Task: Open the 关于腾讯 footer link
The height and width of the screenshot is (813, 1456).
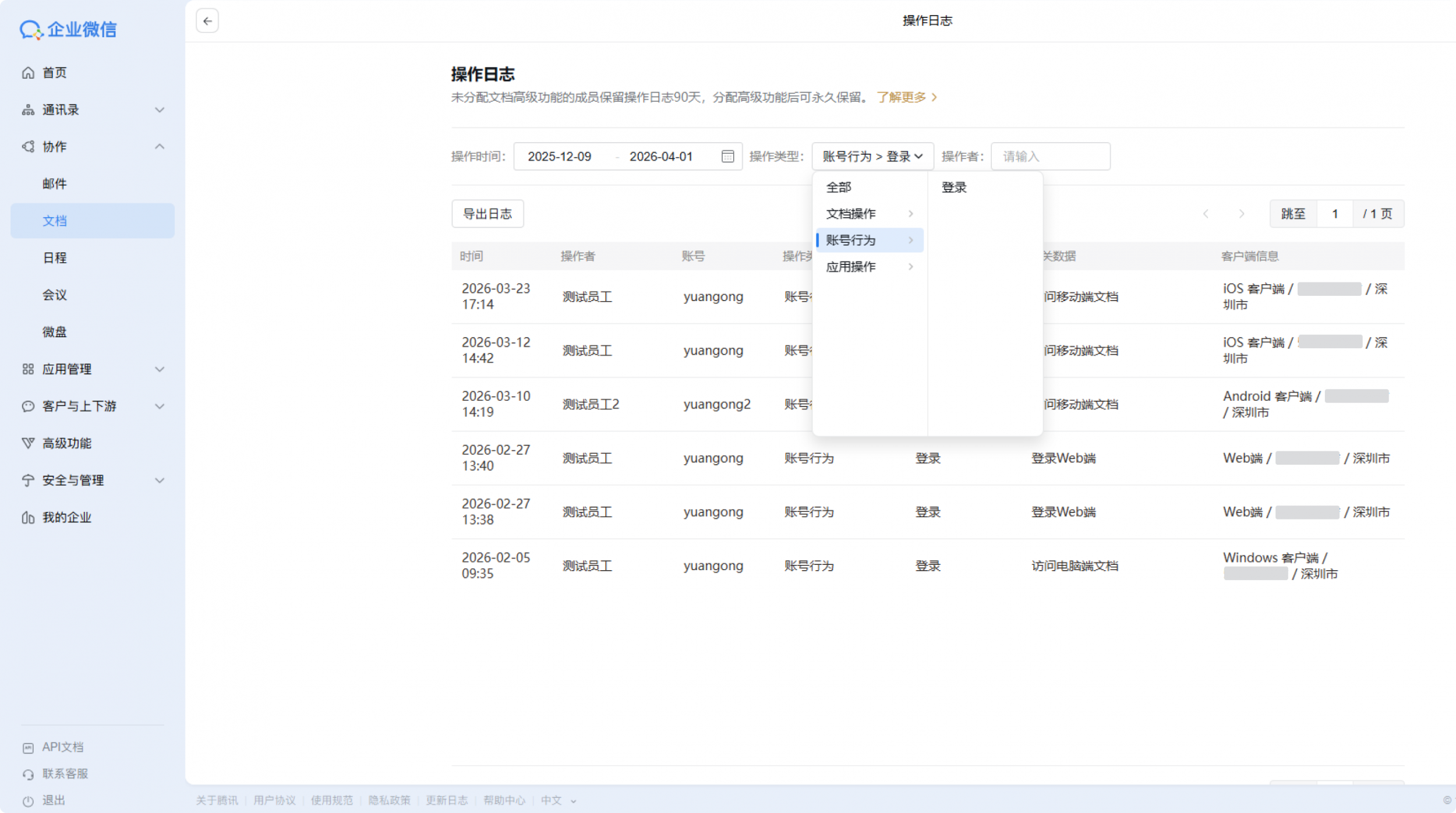Action: 217,801
